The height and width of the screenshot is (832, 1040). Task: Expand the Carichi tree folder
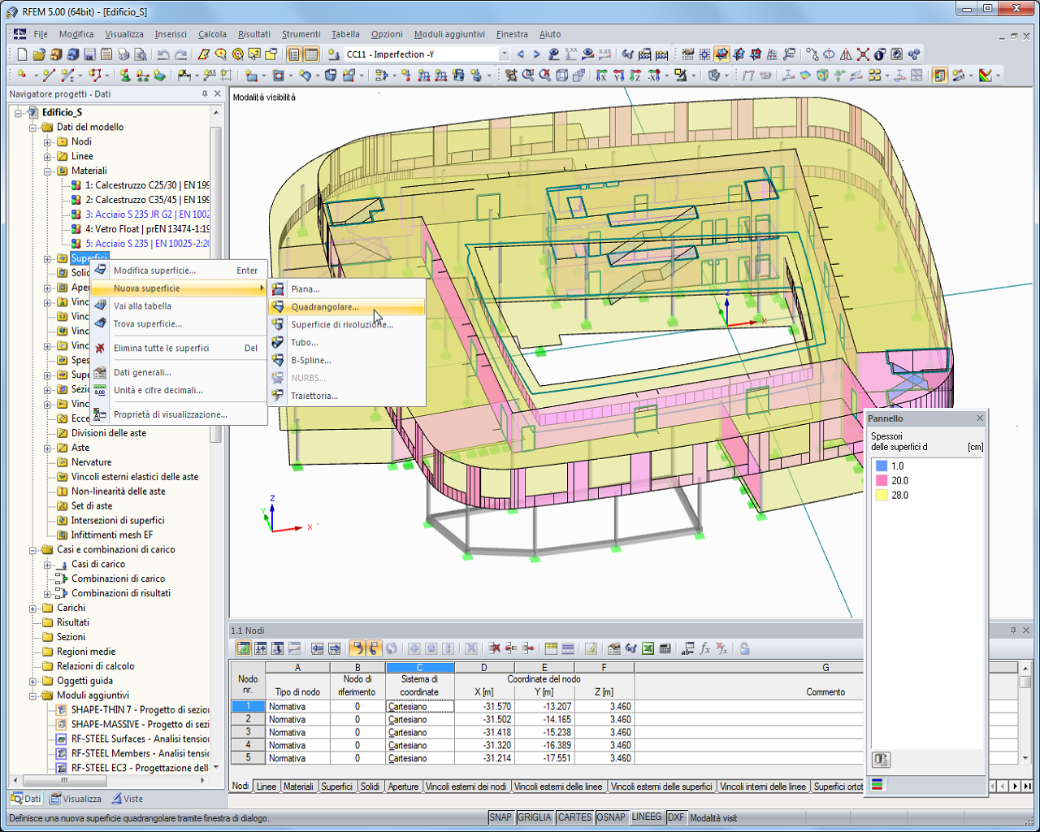click(x=32, y=608)
